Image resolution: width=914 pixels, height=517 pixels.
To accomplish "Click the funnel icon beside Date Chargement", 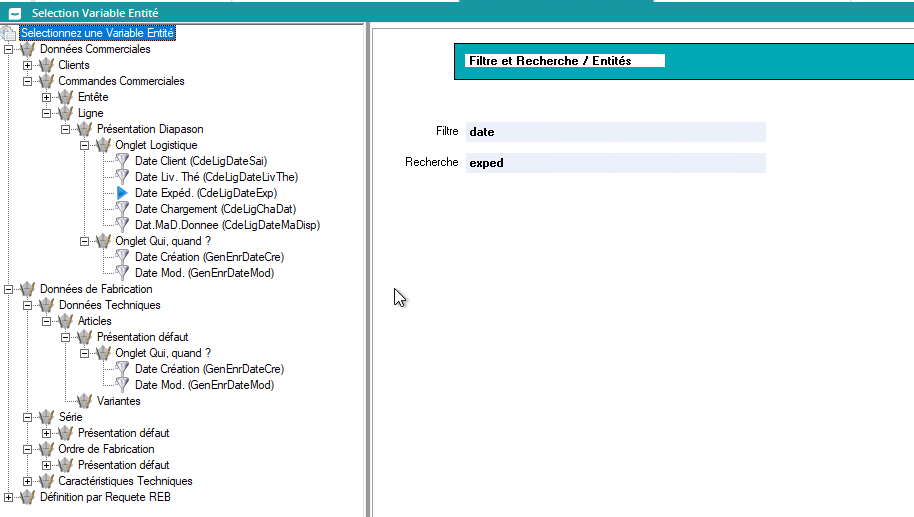I will coord(123,209).
